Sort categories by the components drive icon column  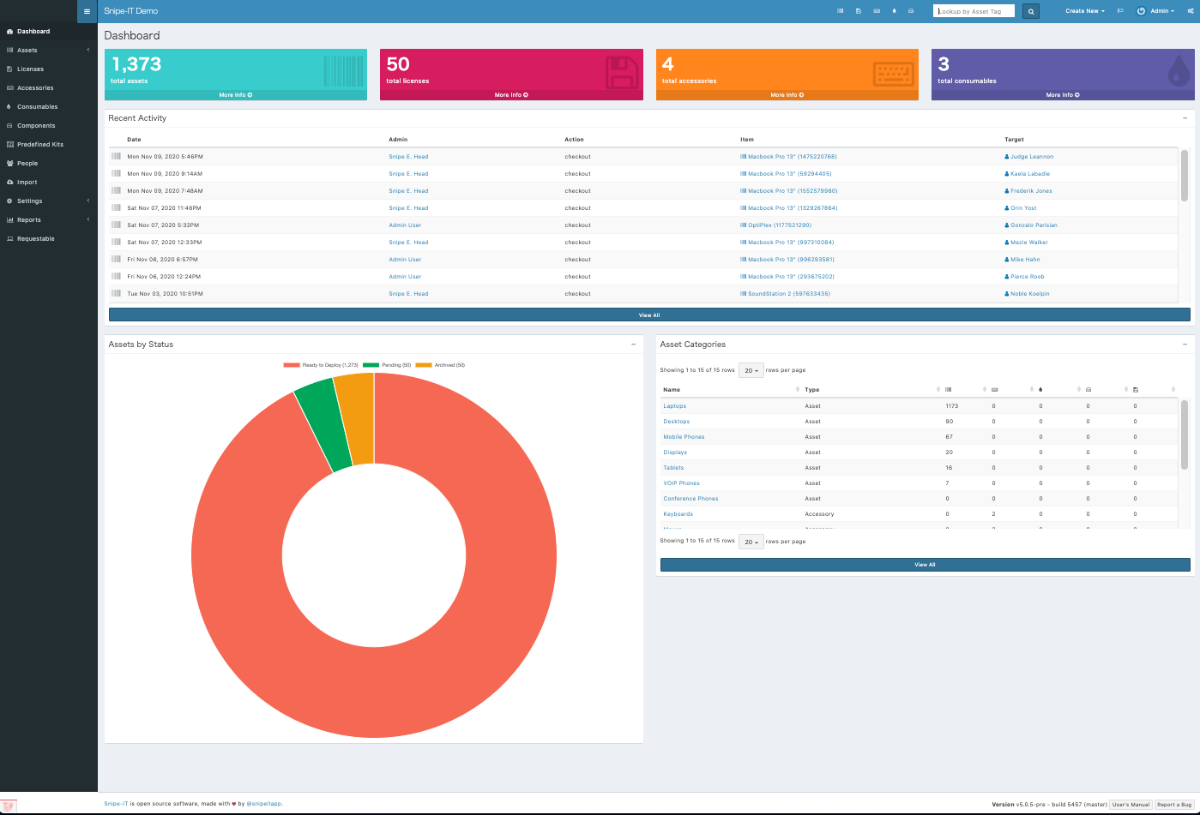[1105, 389]
